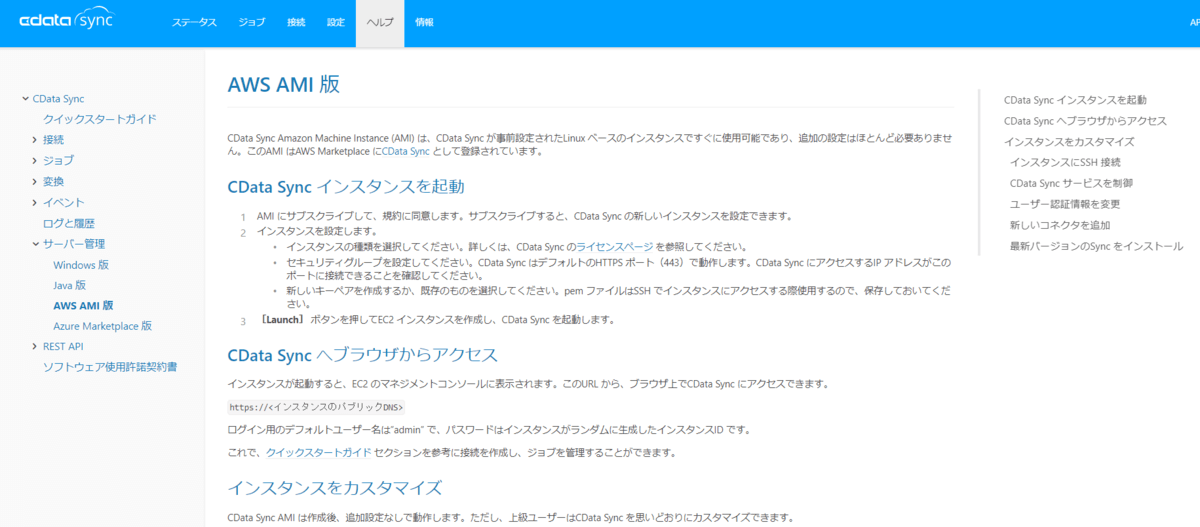Collapse the CData Sync tree node
Screen dimensions: 1200x527
click(x=25, y=99)
